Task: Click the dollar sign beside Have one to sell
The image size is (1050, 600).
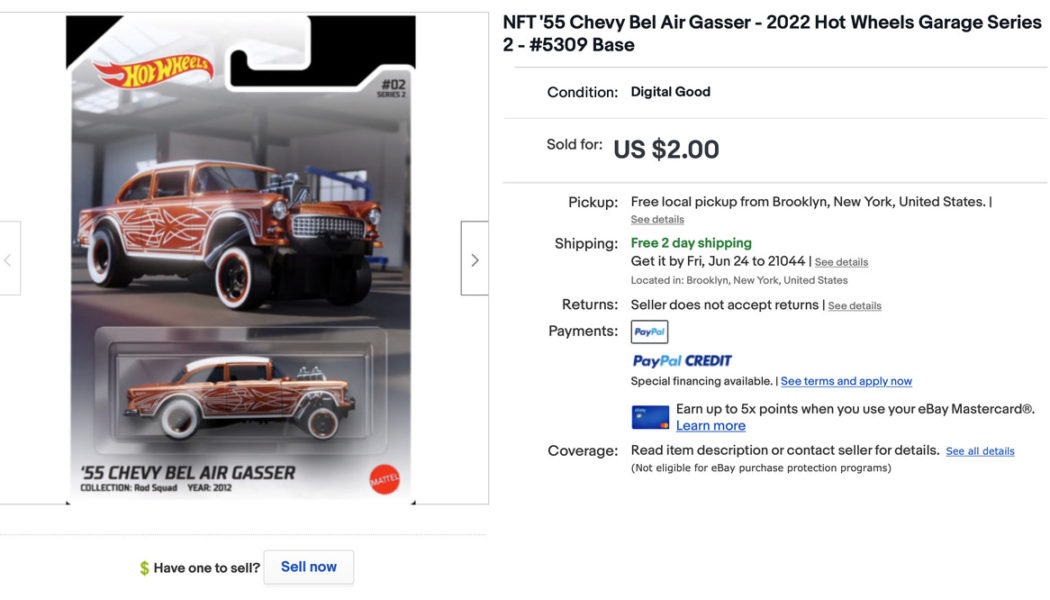Action: pyautogui.click(x=143, y=567)
